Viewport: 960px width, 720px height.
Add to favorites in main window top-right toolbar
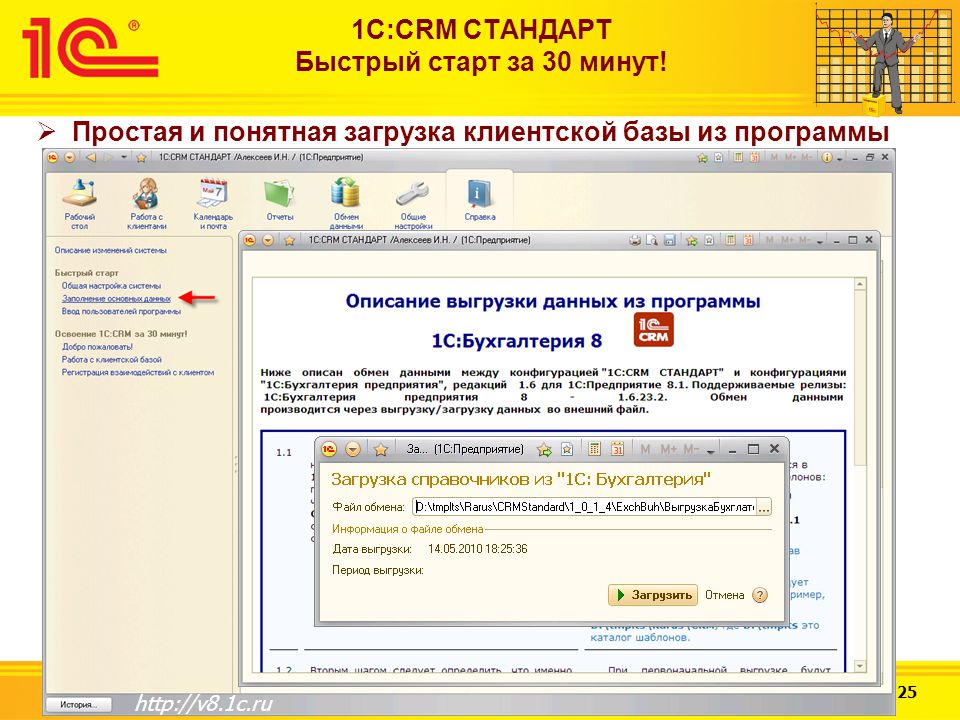pyautogui.click(x=702, y=158)
